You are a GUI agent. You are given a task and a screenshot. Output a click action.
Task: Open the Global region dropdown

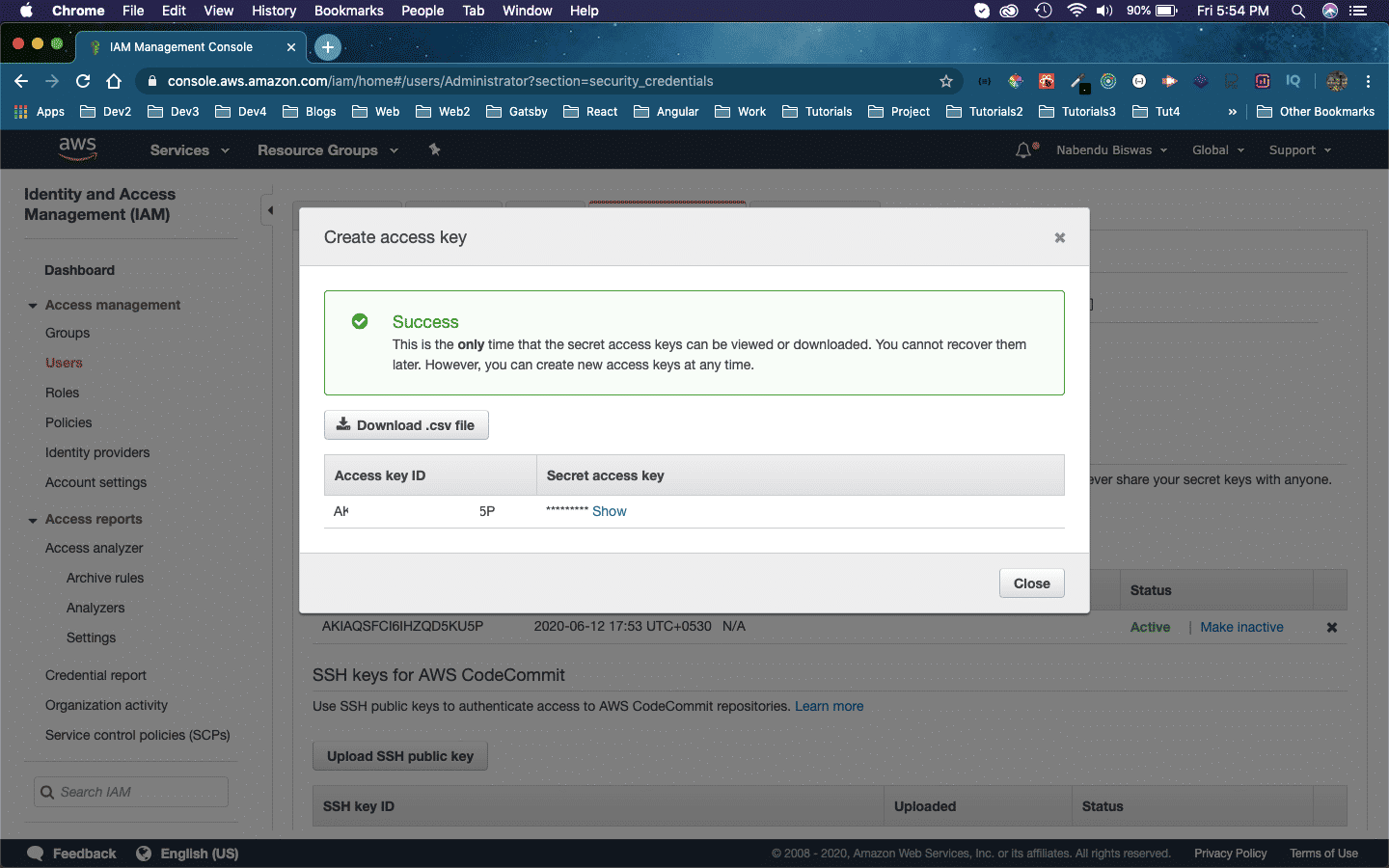pos(1218,150)
